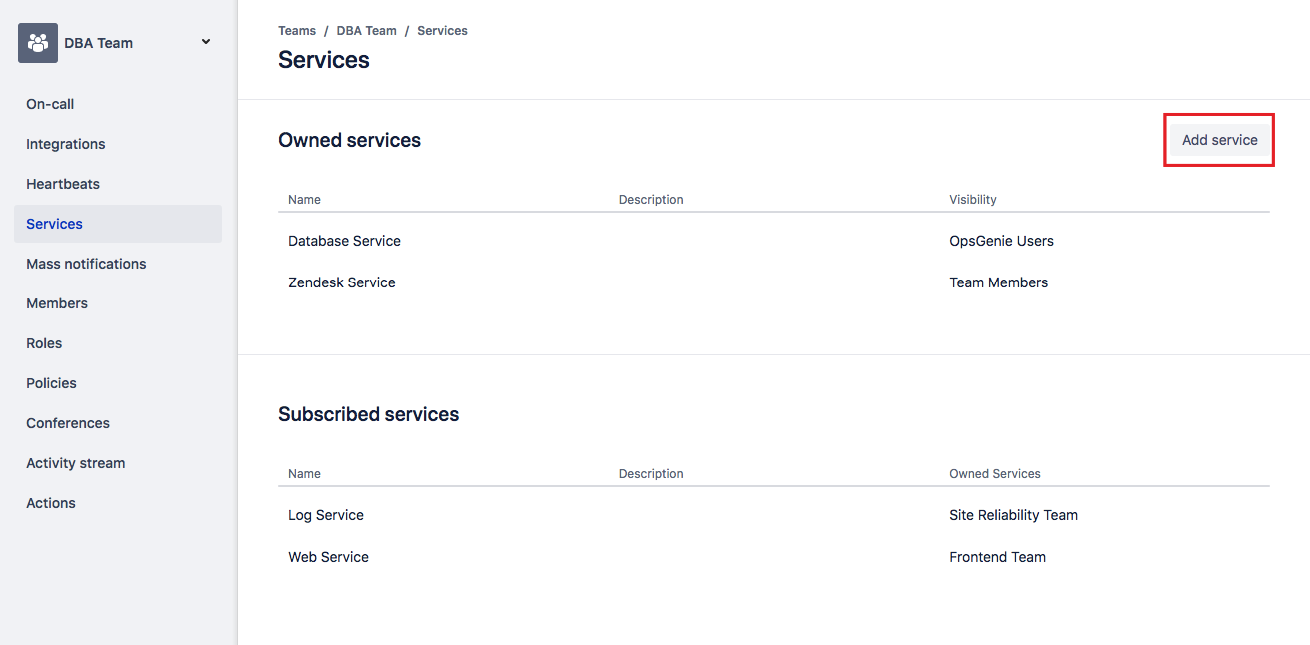Select Log Service subscribed entry
The image size is (1310, 645).
click(326, 515)
